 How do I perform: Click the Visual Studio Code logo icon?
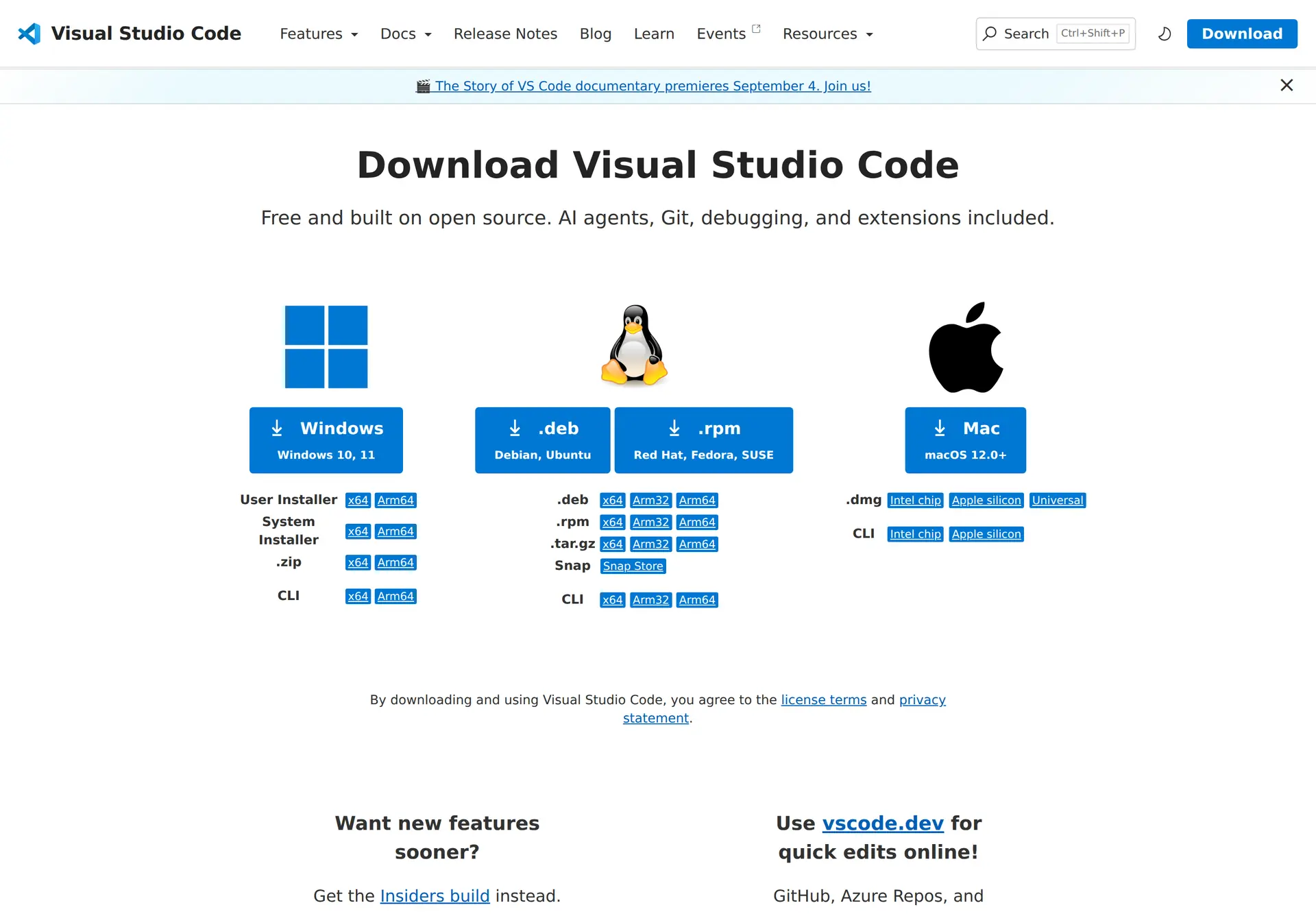click(x=29, y=34)
